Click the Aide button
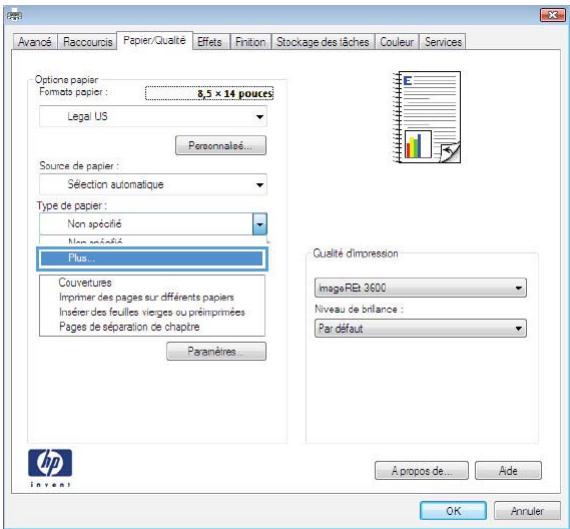 pyautogui.click(x=508, y=471)
